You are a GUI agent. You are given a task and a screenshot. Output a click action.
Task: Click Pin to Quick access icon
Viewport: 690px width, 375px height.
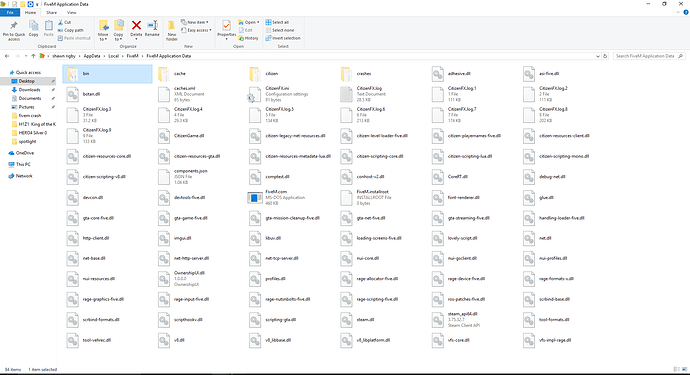(x=14, y=26)
